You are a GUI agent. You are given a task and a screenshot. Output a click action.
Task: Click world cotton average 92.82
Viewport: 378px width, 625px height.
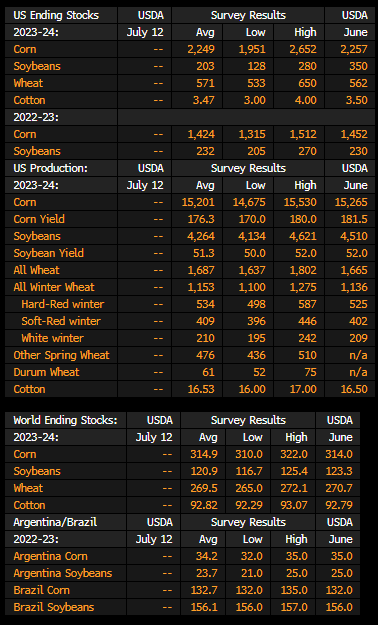coord(204,505)
